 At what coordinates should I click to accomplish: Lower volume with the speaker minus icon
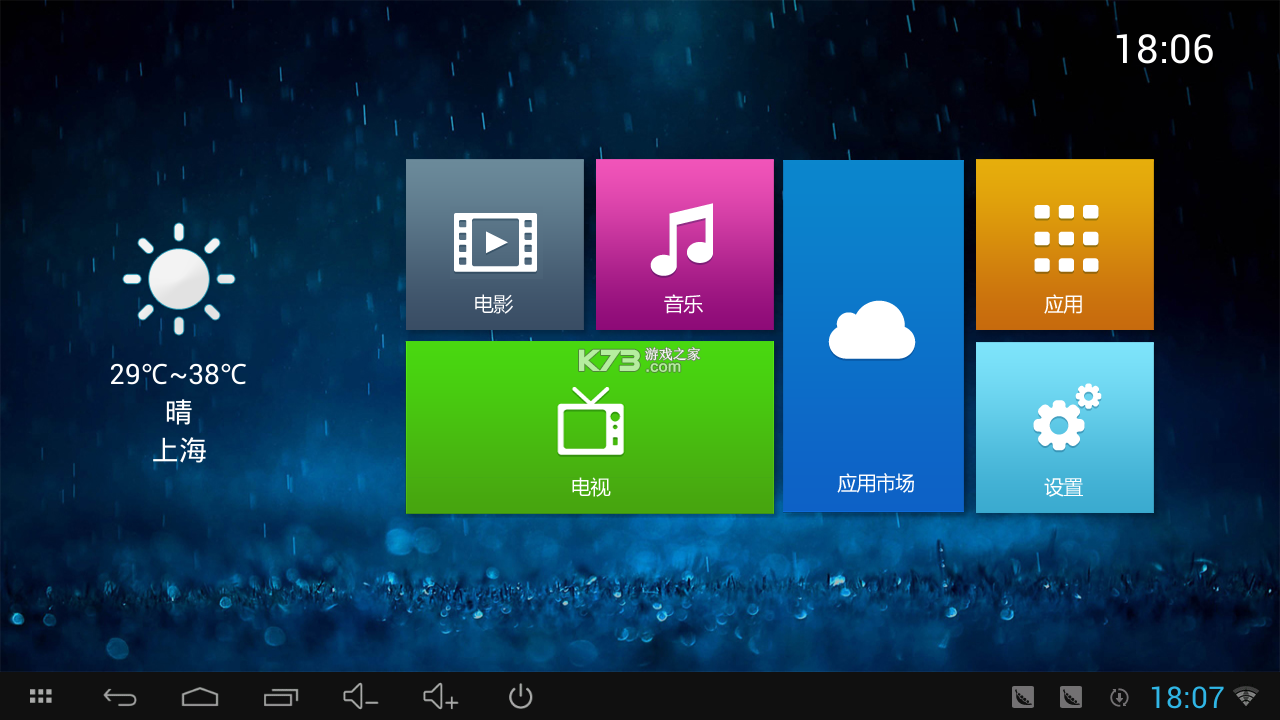coord(360,696)
